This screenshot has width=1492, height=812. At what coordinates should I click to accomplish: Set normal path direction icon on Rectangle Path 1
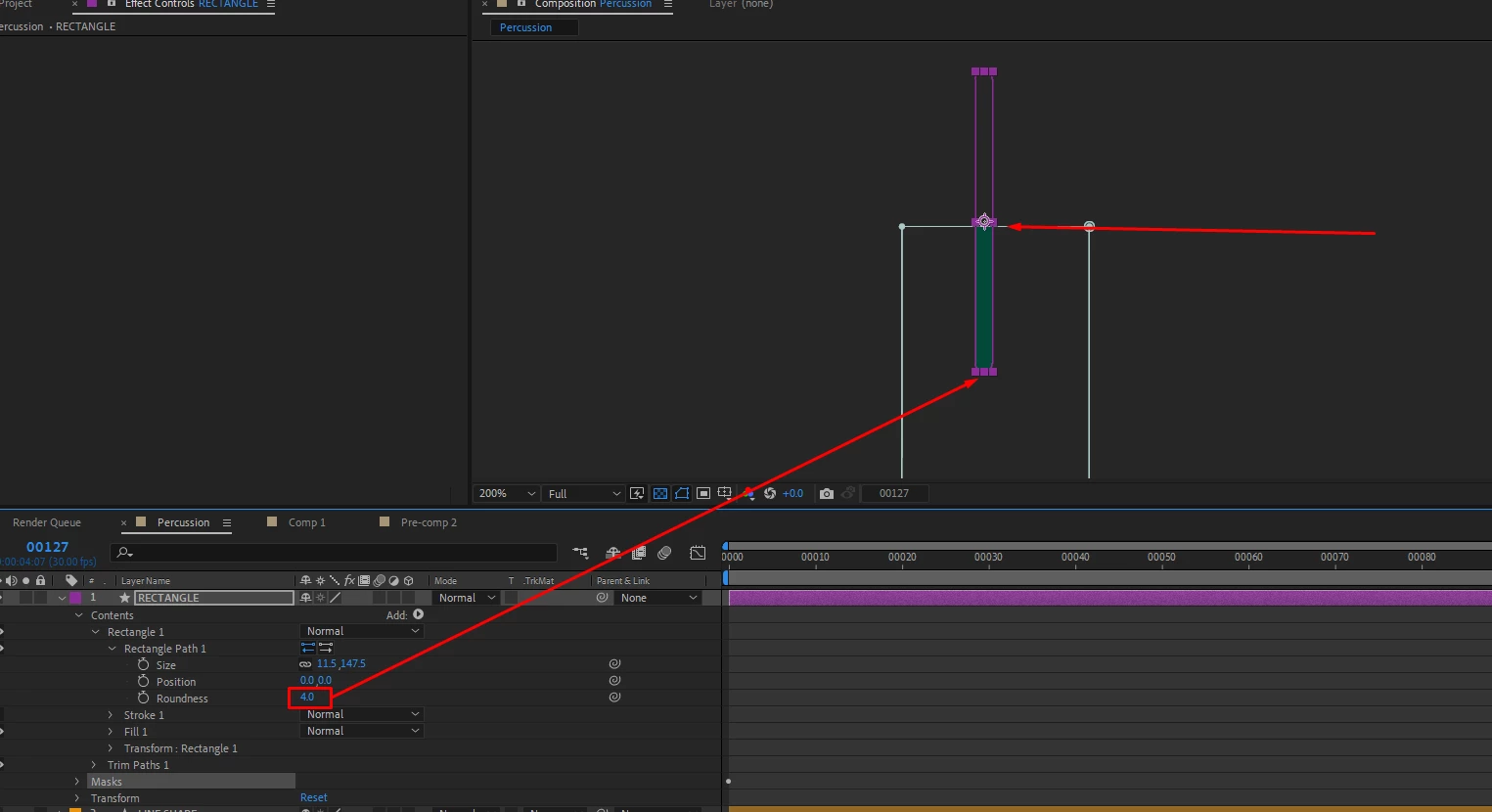(x=326, y=648)
